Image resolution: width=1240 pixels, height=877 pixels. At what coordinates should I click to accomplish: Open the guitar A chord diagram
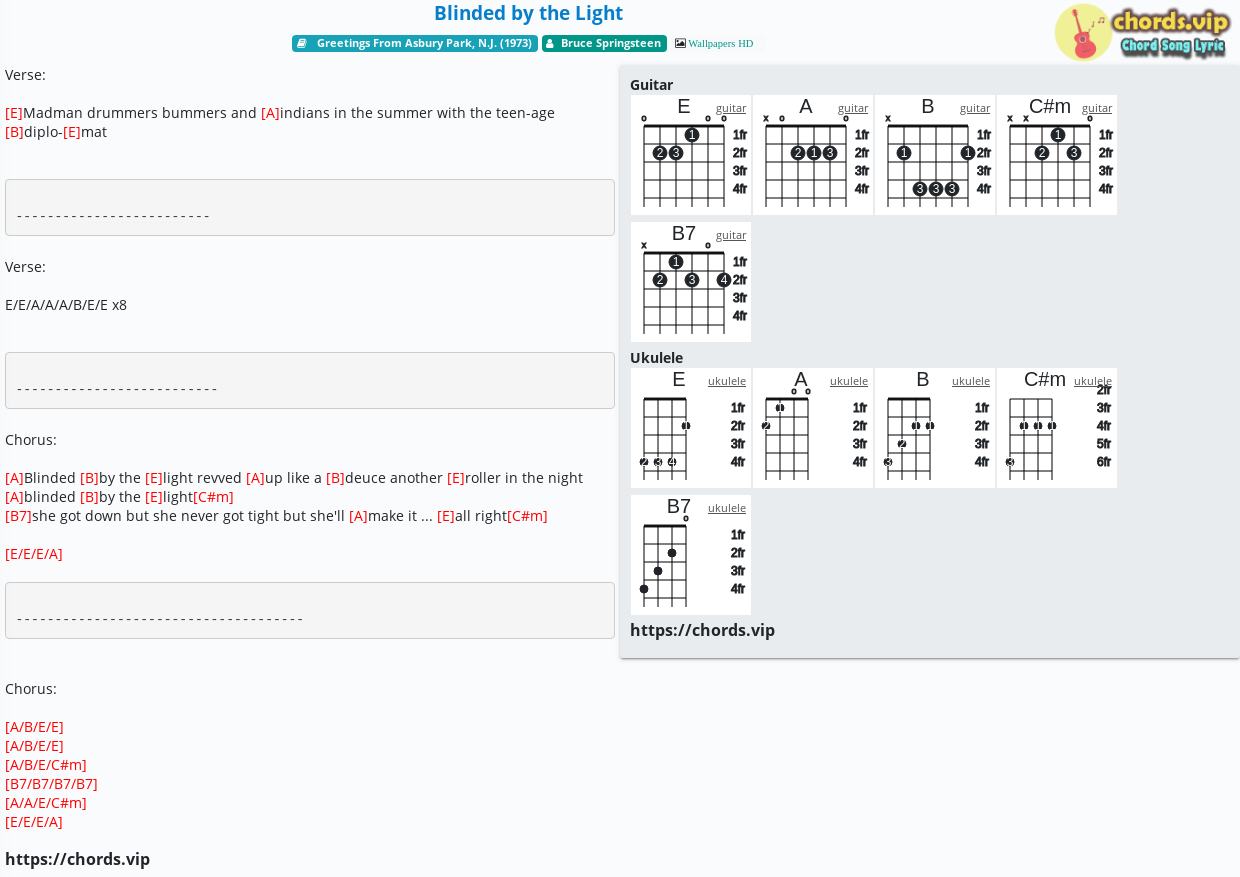[813, 155]
